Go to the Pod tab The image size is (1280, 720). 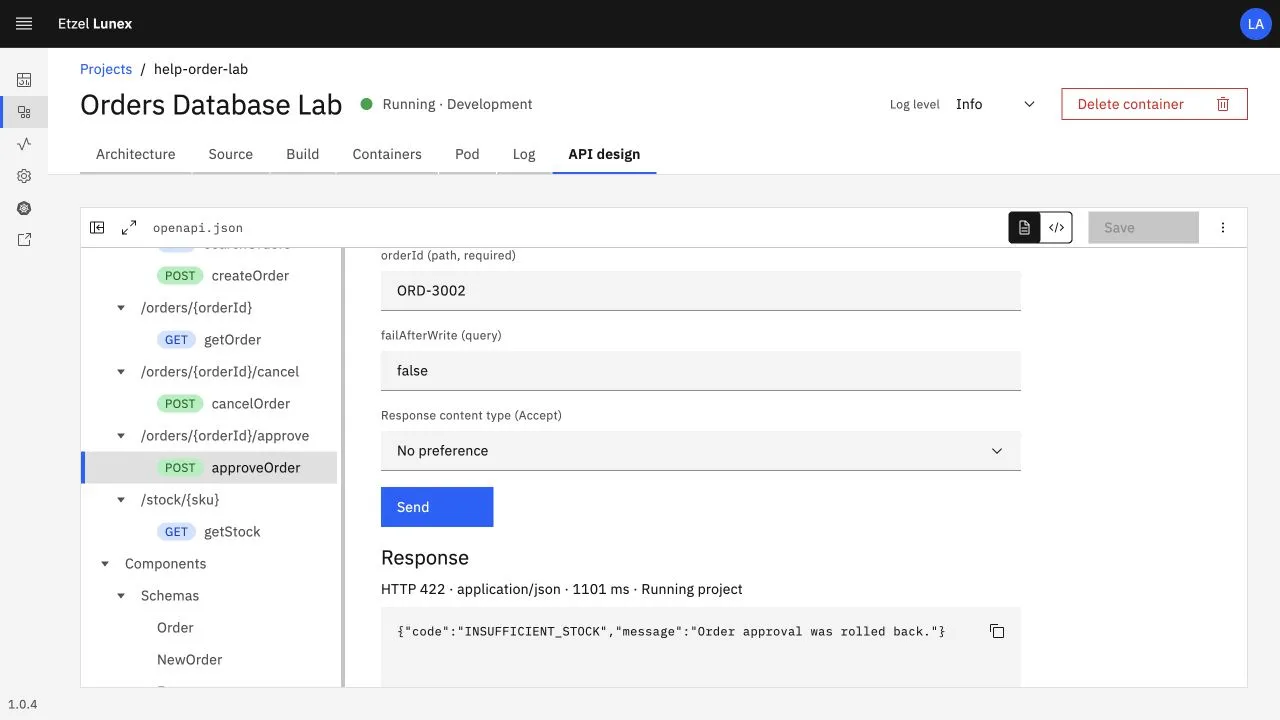467,154
